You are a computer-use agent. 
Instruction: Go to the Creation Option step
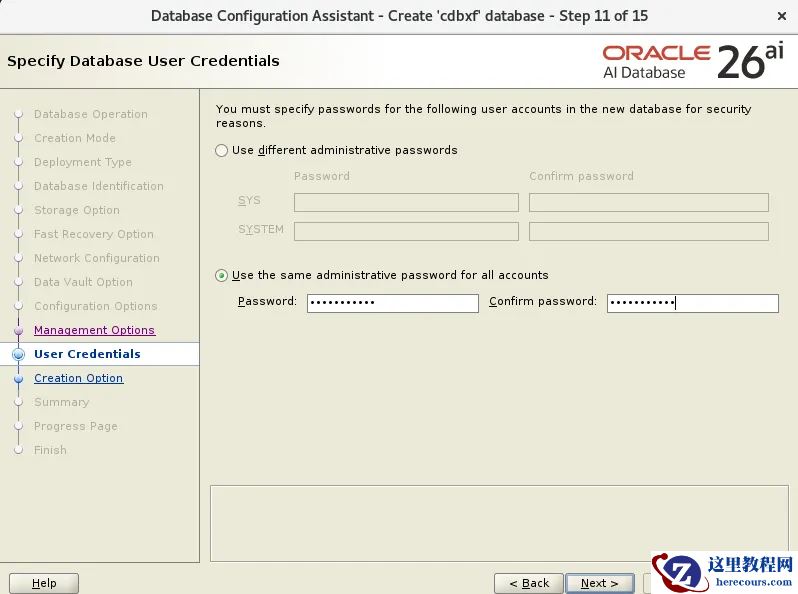pyautogui.click(x=78, y=378)
